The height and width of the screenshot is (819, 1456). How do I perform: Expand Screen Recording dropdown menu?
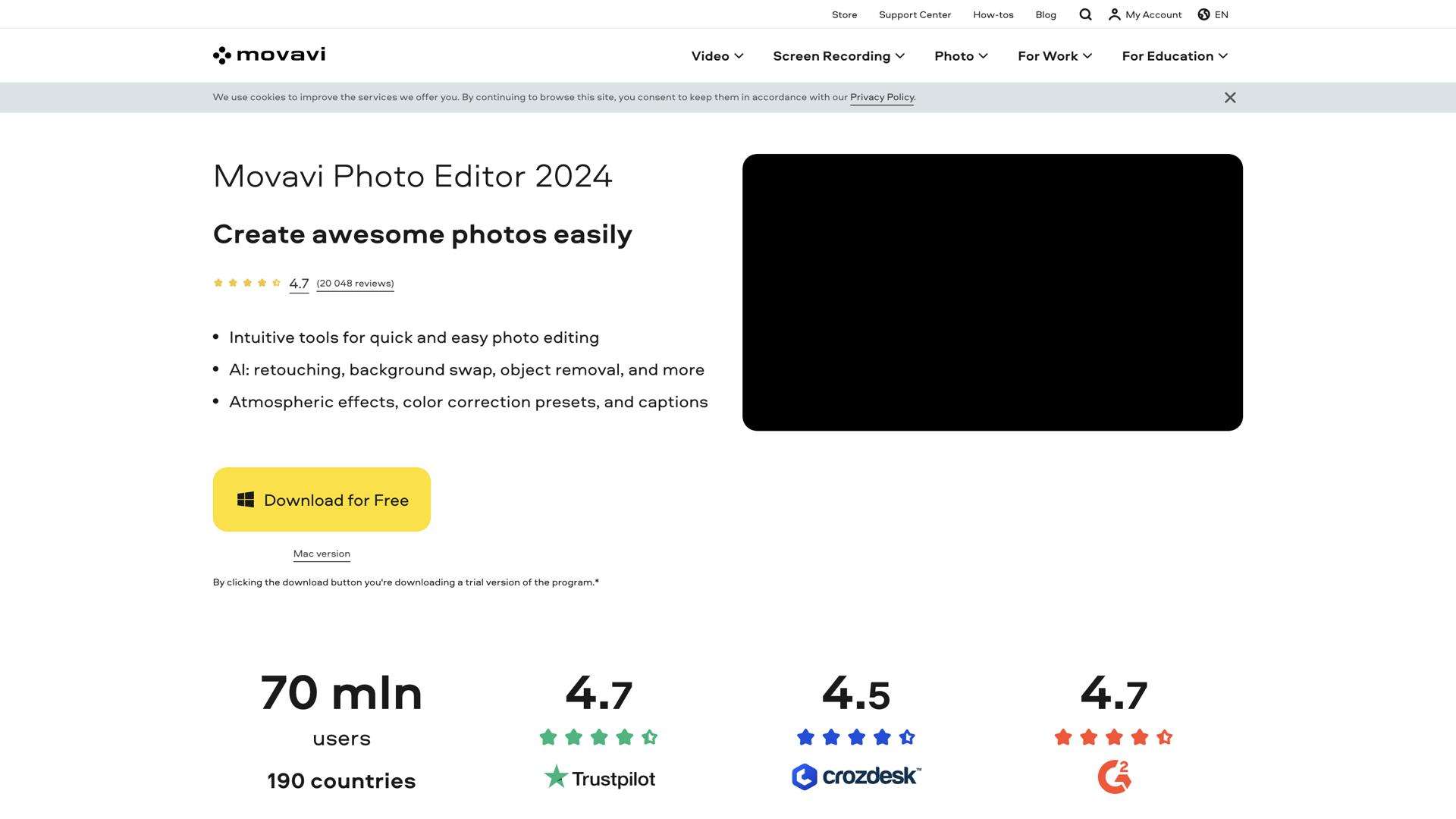(x=839, y=56)
